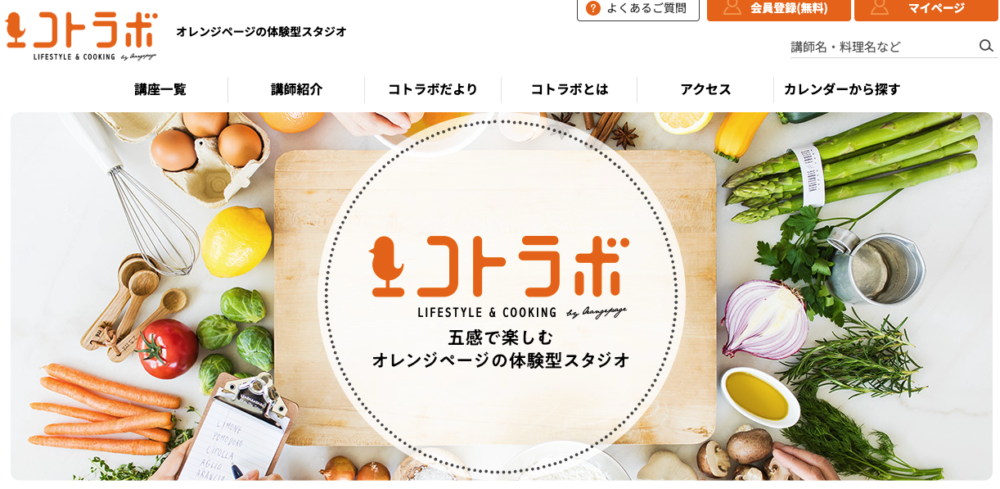Open the 講座一覧 menu item
This screenshot has width=1000, height=489.
tap(160, 90)
